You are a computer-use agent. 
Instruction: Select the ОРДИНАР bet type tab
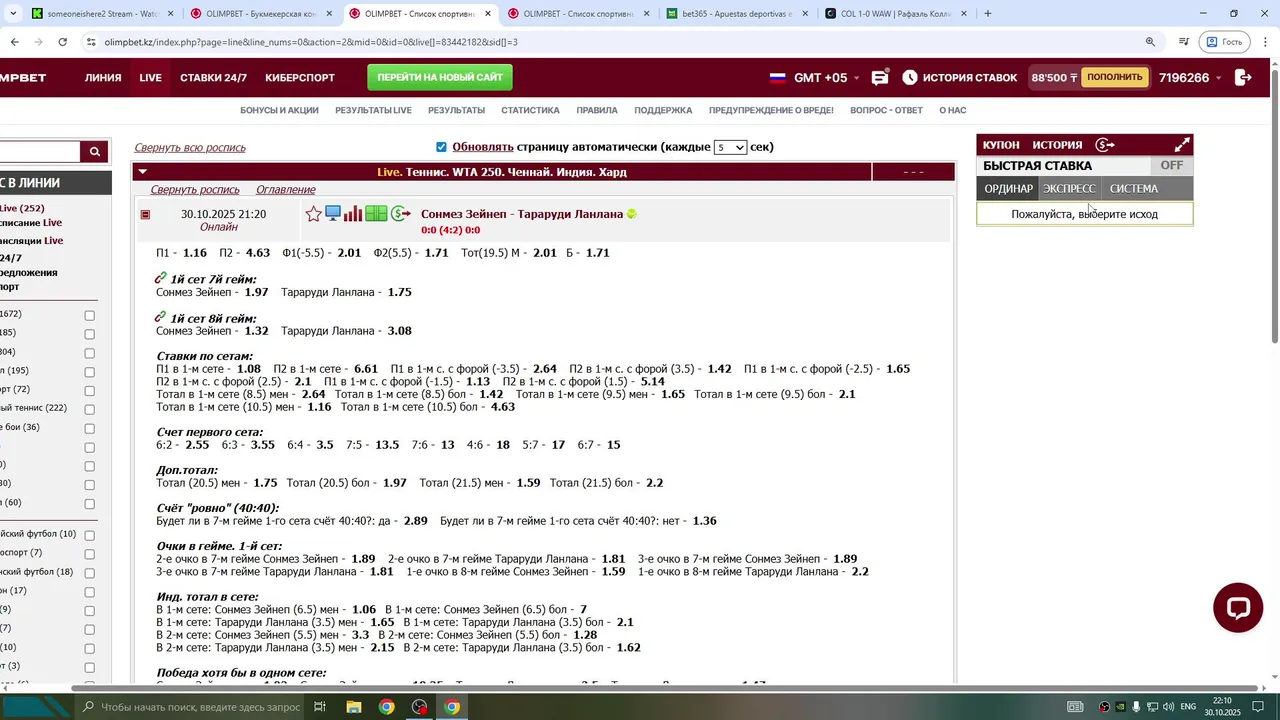click(1008, 188)
